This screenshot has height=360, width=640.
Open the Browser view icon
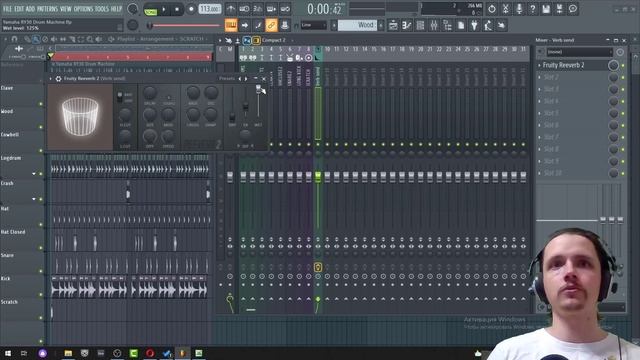(x=447, y=25)
